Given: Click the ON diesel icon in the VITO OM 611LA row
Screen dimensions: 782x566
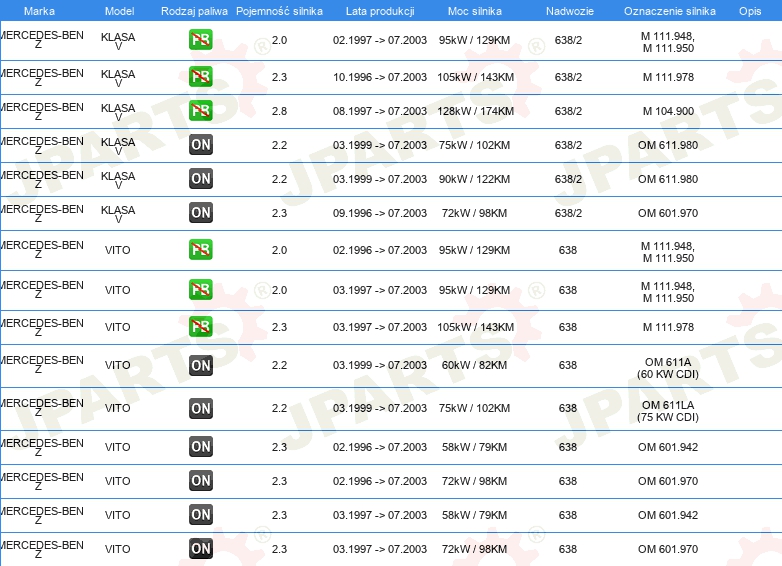Looking at the screenshot, I should (200, 408).
